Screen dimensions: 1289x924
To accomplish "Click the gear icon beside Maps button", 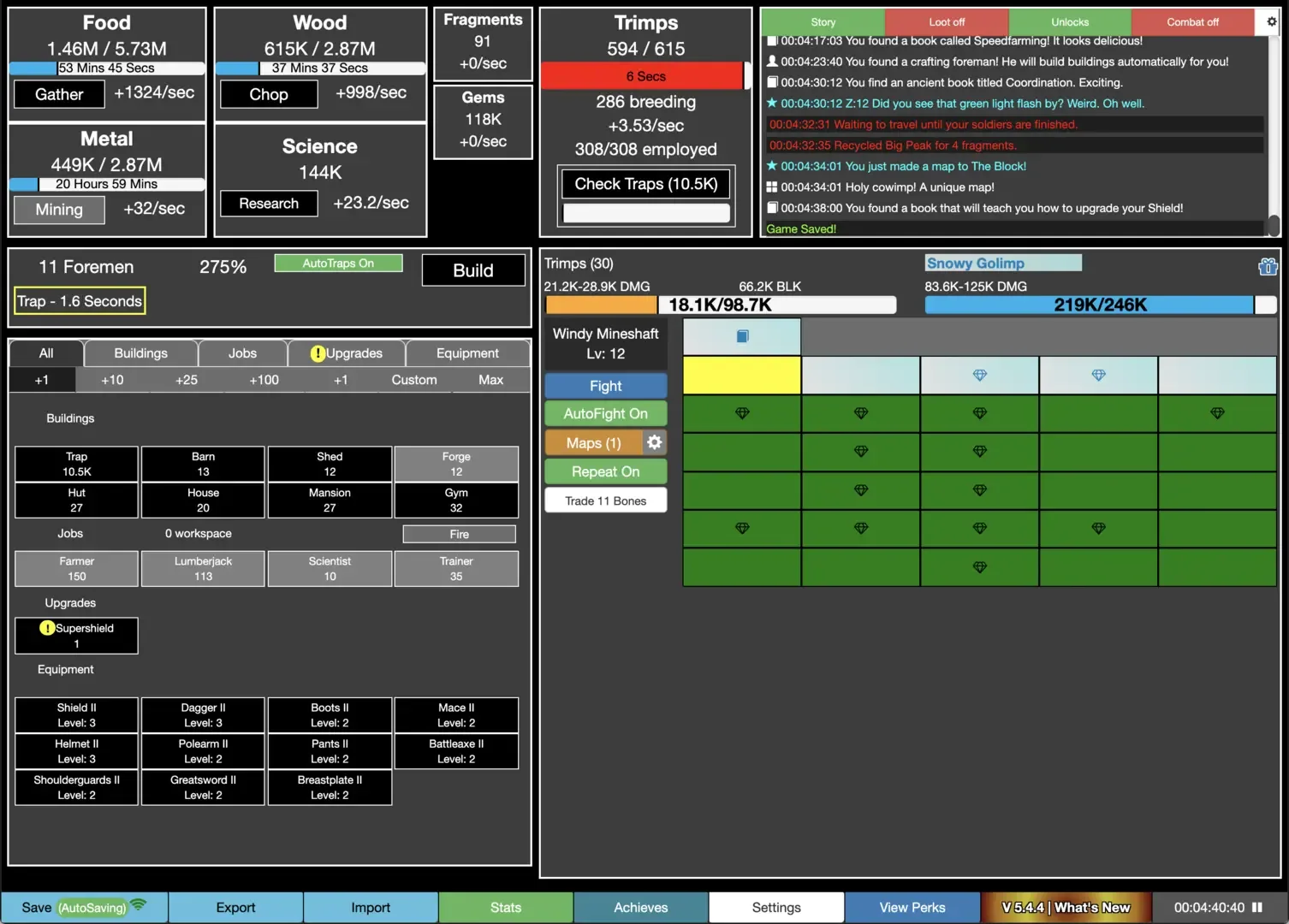I will pos(655,442).
